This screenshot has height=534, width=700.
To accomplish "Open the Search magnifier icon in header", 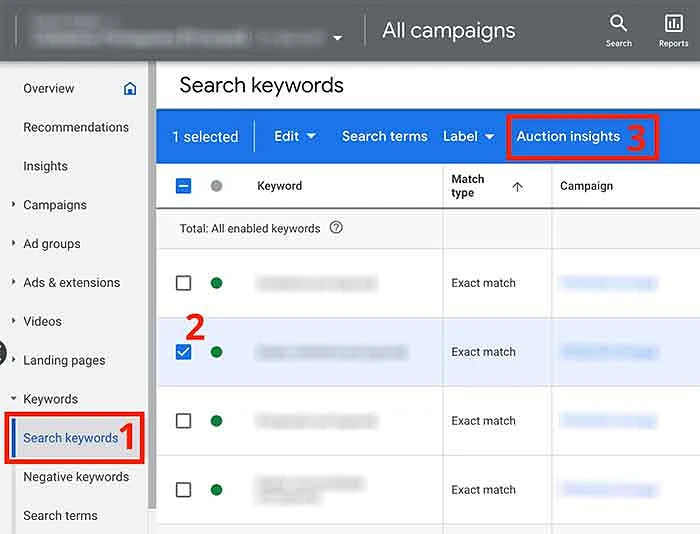I will 618,24.
